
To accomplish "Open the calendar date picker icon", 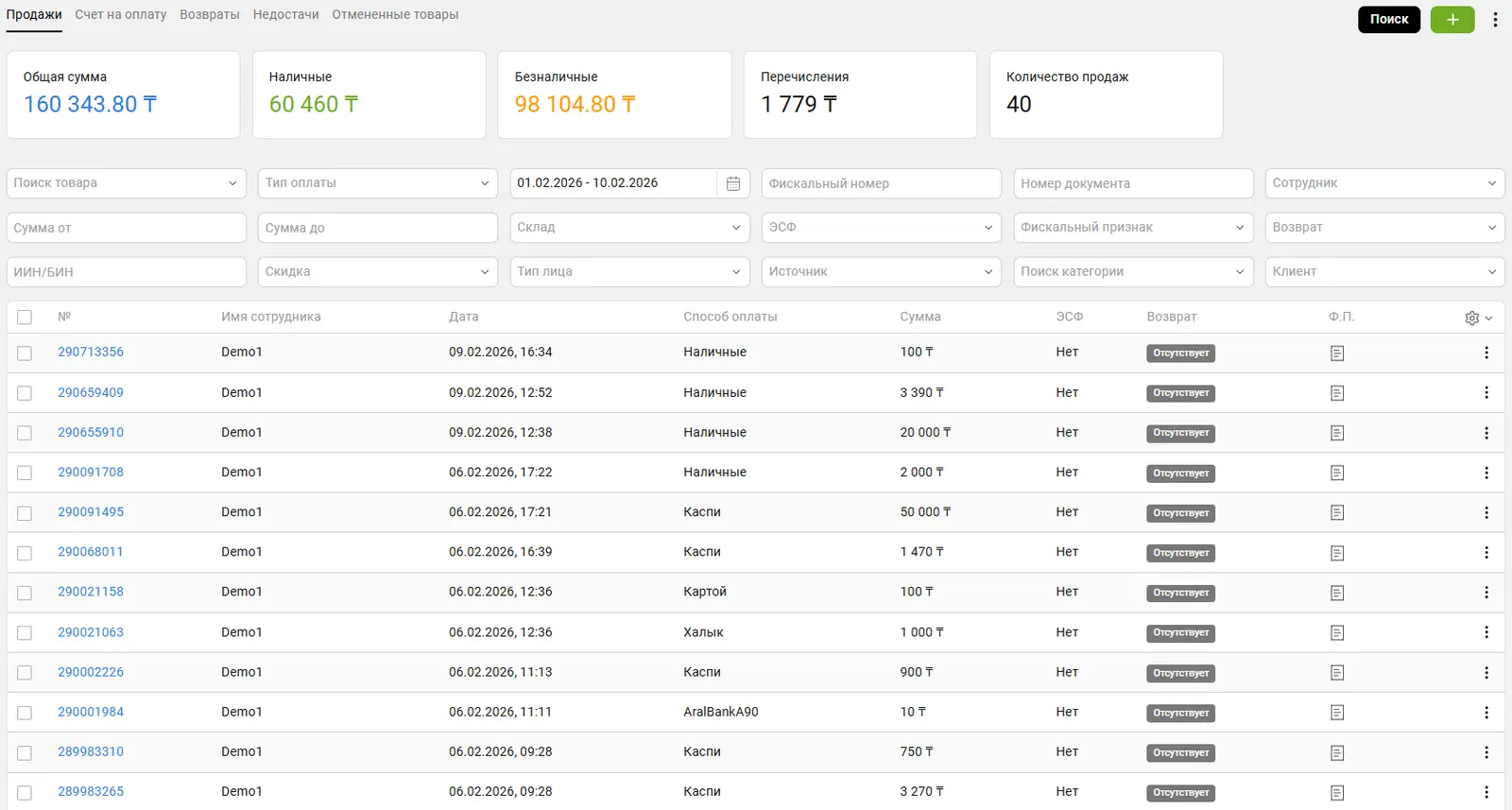I will point(733,183).
